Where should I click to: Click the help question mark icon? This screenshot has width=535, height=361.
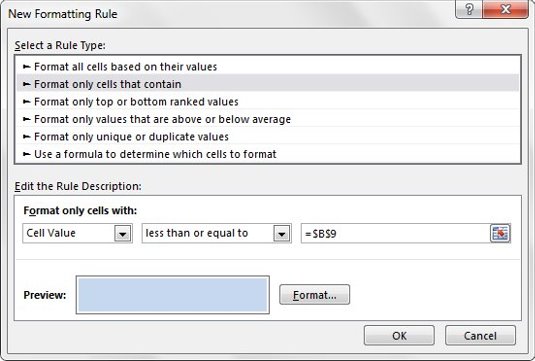tap(469, 9)
